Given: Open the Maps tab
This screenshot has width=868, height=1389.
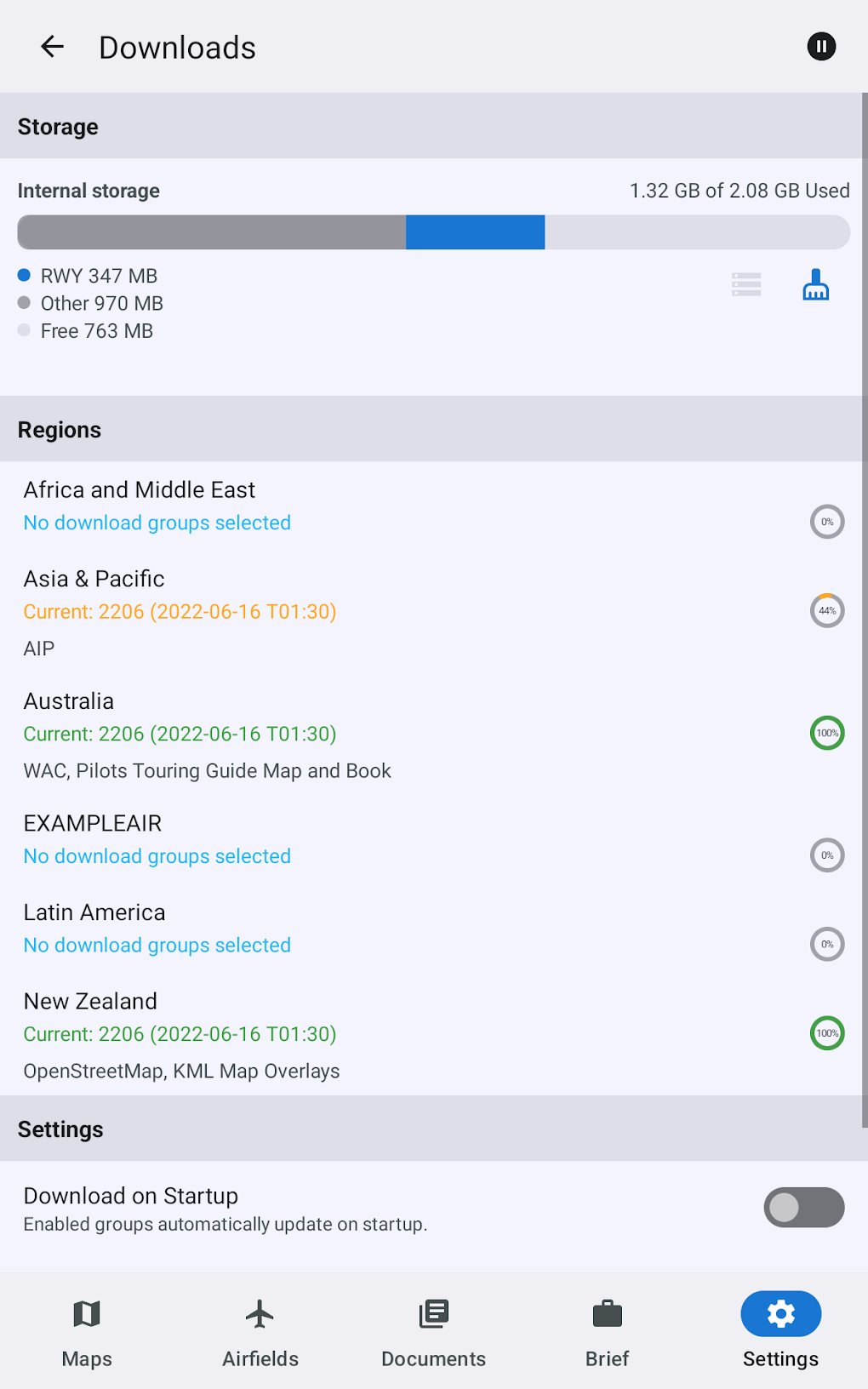Looking at the screenshot, I should (x=87, y=1329).
